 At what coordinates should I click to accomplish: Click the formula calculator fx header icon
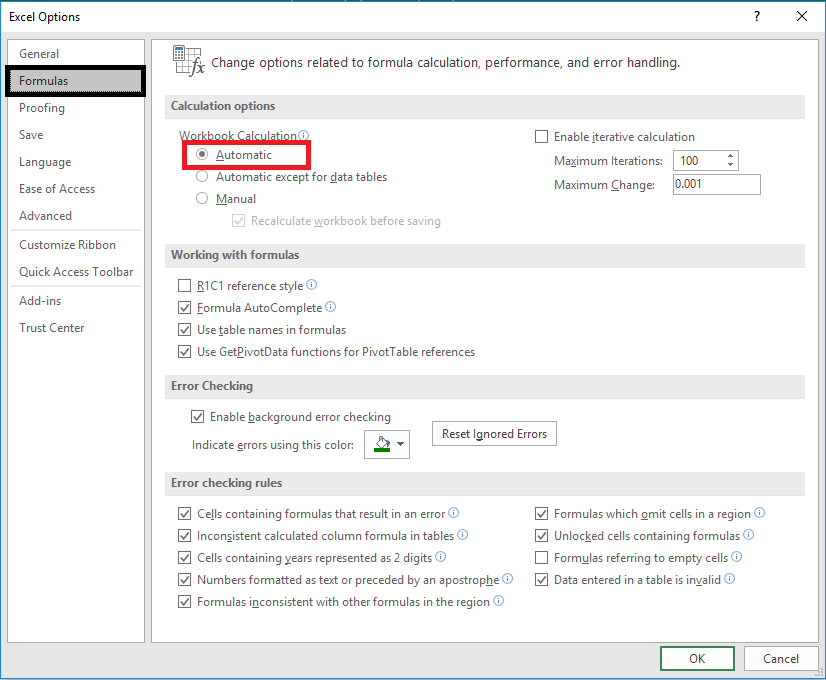188,61
